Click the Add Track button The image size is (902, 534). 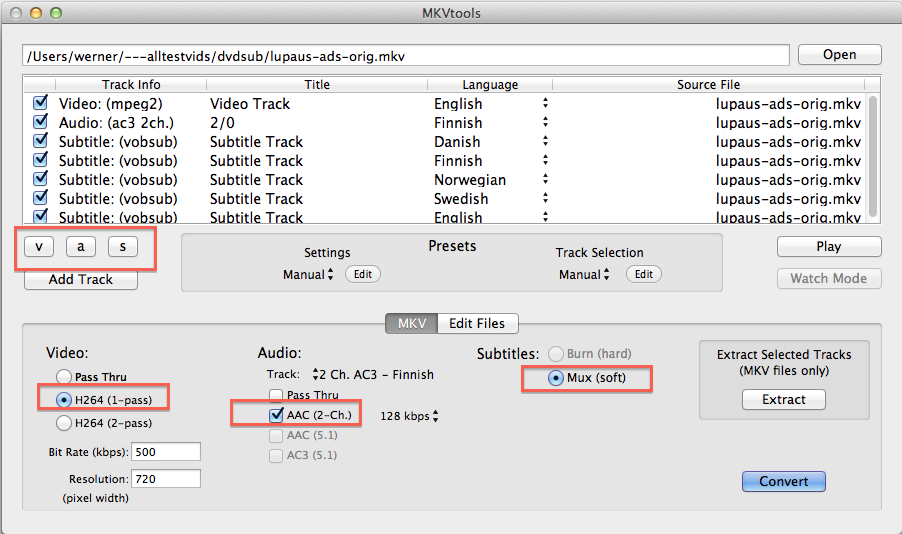[x=81, y=280]
